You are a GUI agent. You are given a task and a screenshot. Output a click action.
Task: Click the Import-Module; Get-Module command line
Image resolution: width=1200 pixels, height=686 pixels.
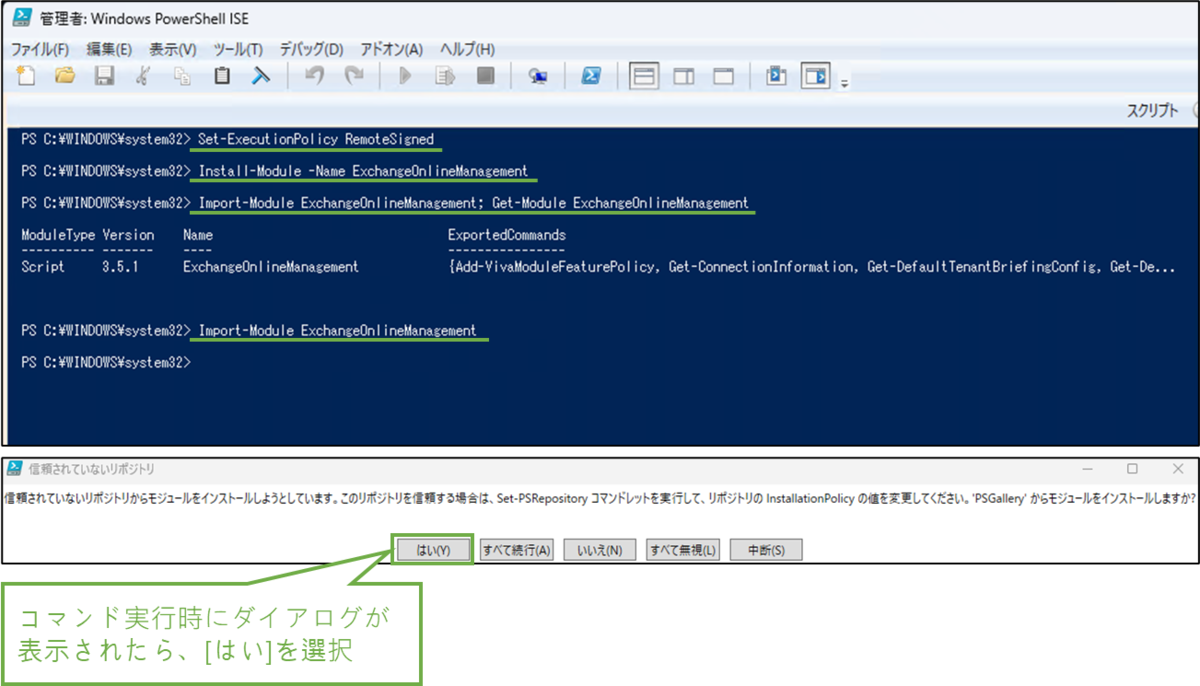coord(473,203)
